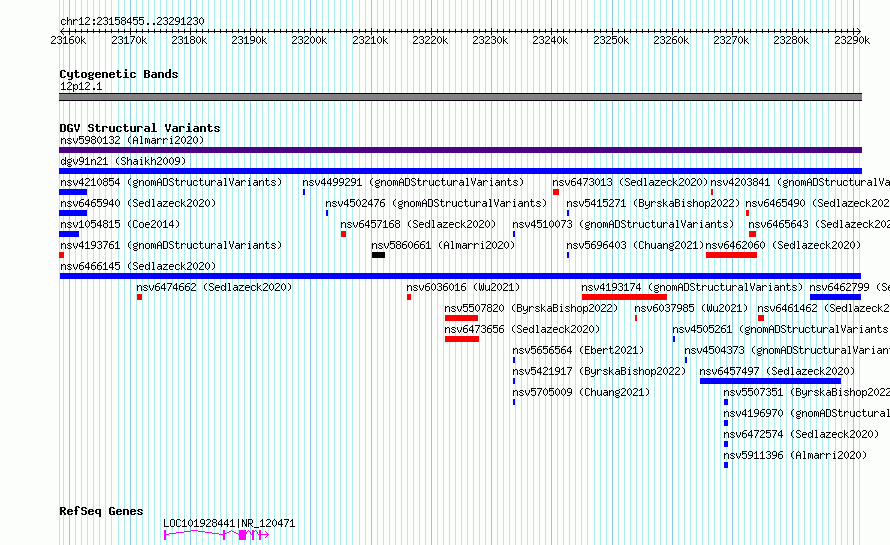This screenshot has height=545, width=890.
Task: Open nsv5507820 (ByrskaBishop2022) label
Action: (x=531, y=308)
